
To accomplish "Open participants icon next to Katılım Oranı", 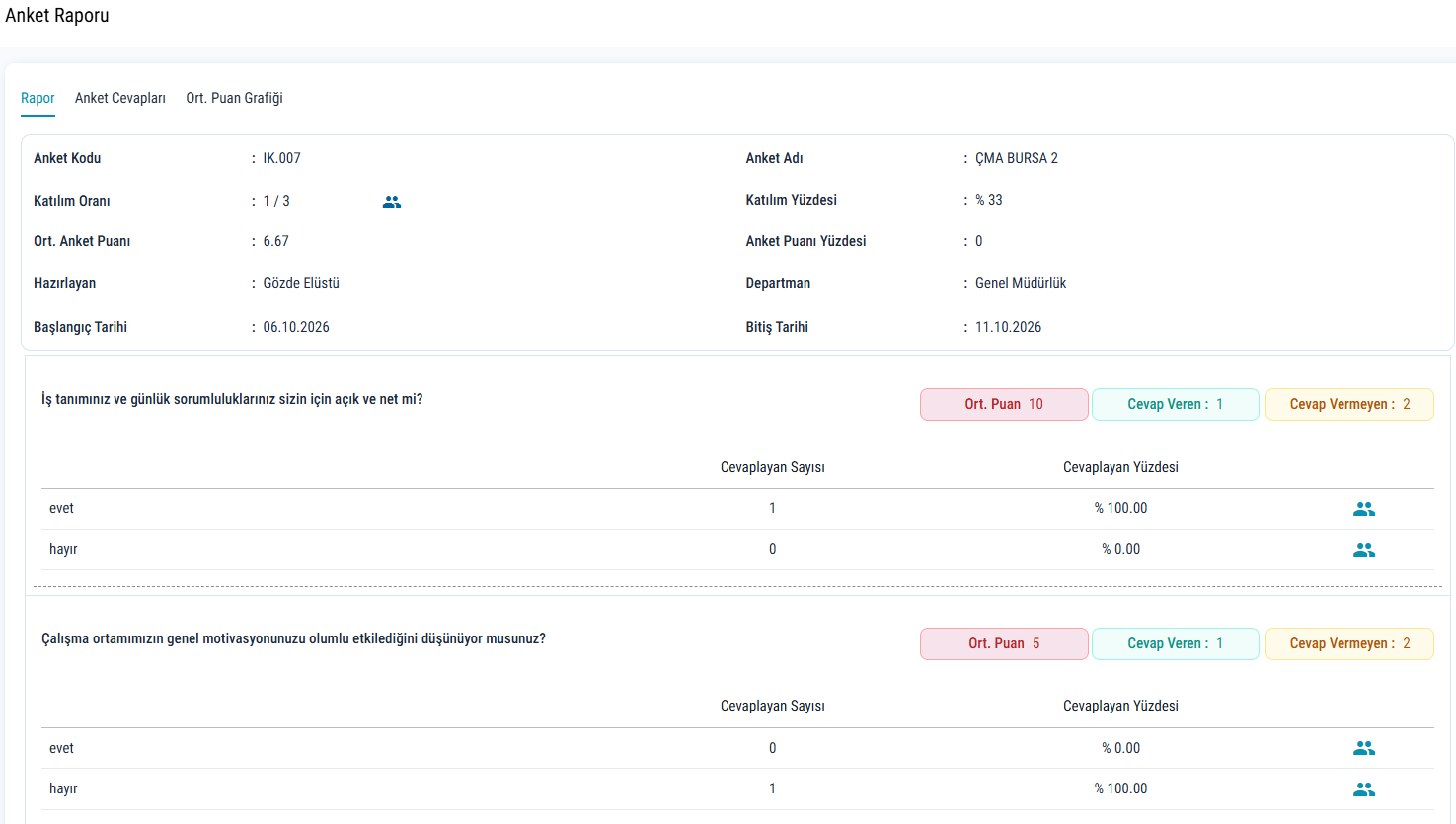I will 392,202.
